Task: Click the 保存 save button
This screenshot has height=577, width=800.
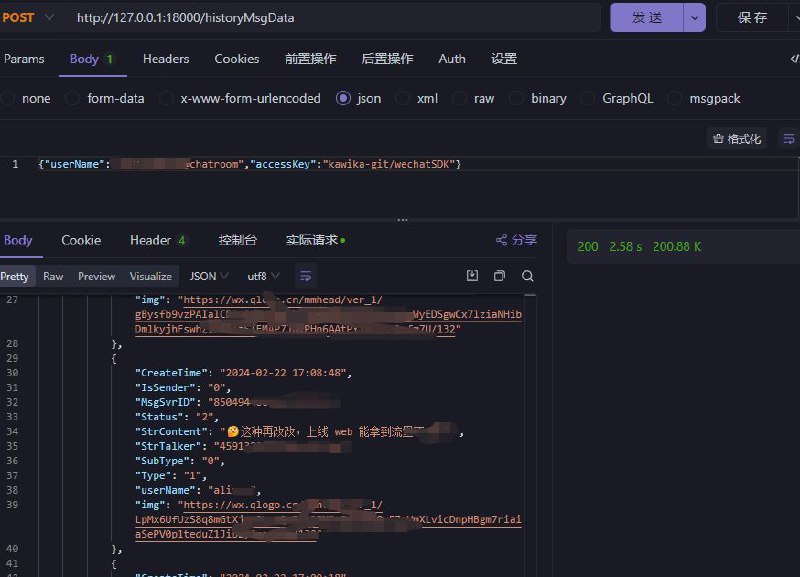Action: coord(753,17)
